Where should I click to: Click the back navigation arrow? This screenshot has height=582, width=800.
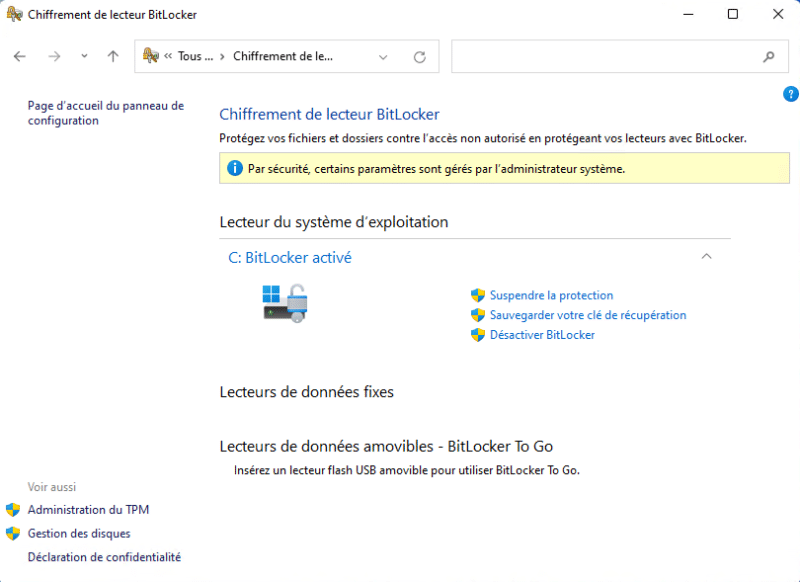20,57
